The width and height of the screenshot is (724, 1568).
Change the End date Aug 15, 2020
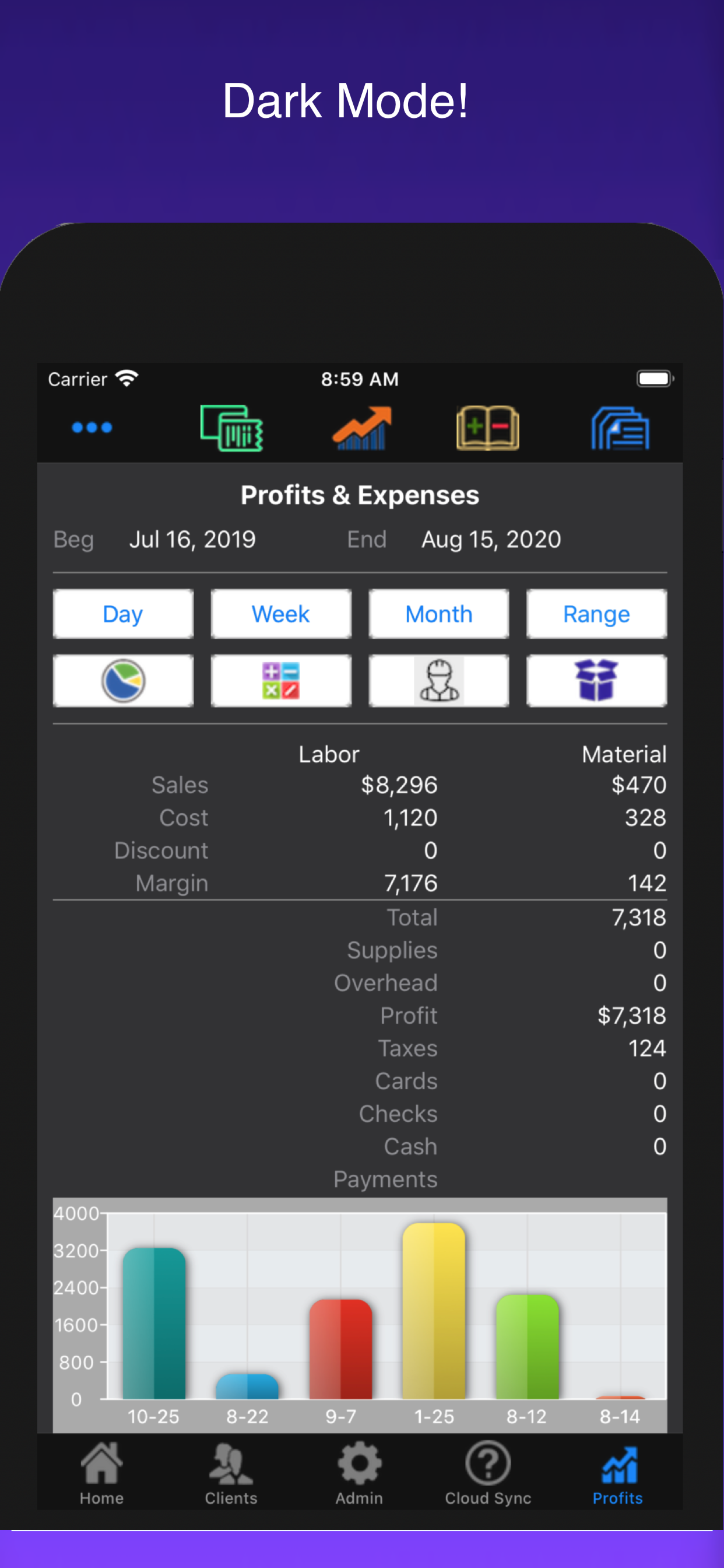pyautogui.click(x=491, y=540)
